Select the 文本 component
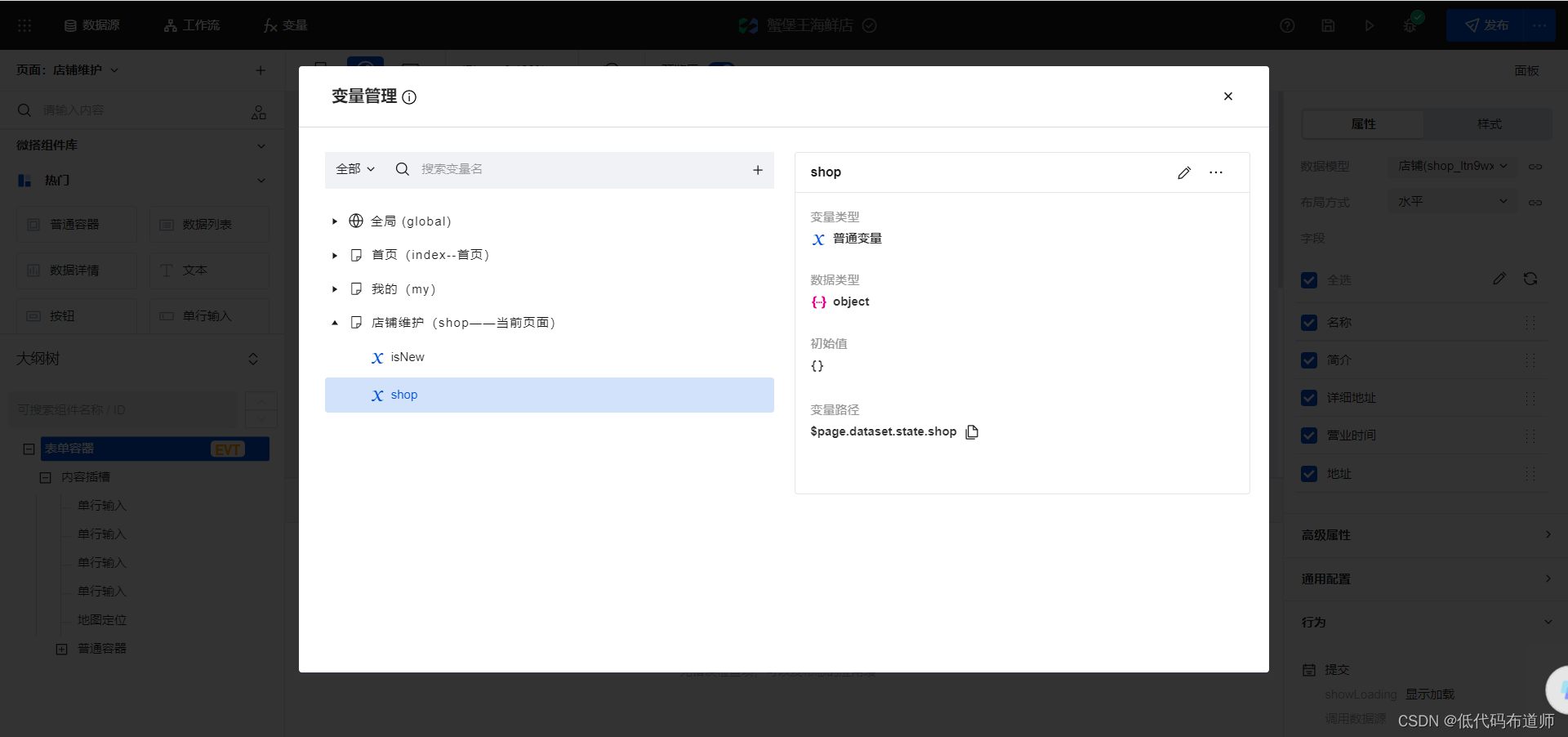This screenshot has height=737, width=1568. (x=209, y=270)
